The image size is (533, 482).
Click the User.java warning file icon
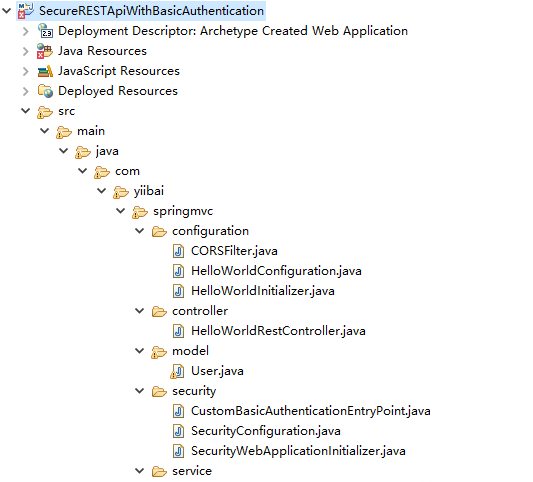[177, 371]
